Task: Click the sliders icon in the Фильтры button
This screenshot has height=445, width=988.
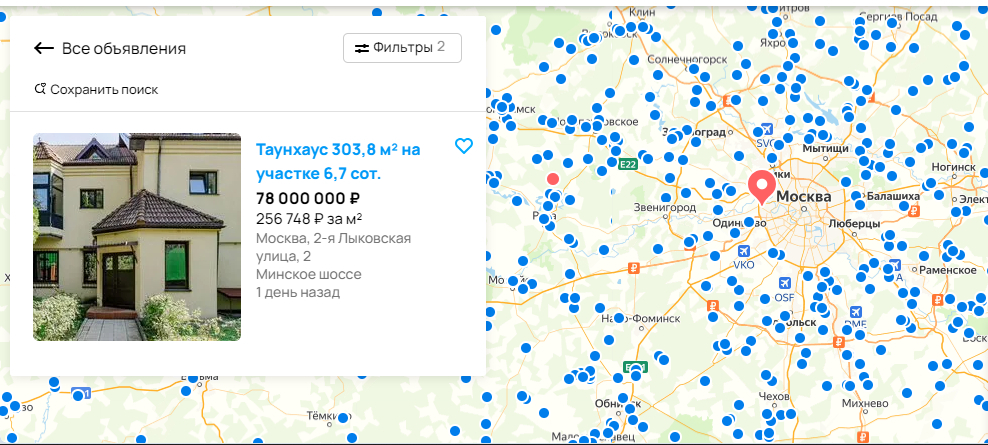Action: tap(361, 48)
